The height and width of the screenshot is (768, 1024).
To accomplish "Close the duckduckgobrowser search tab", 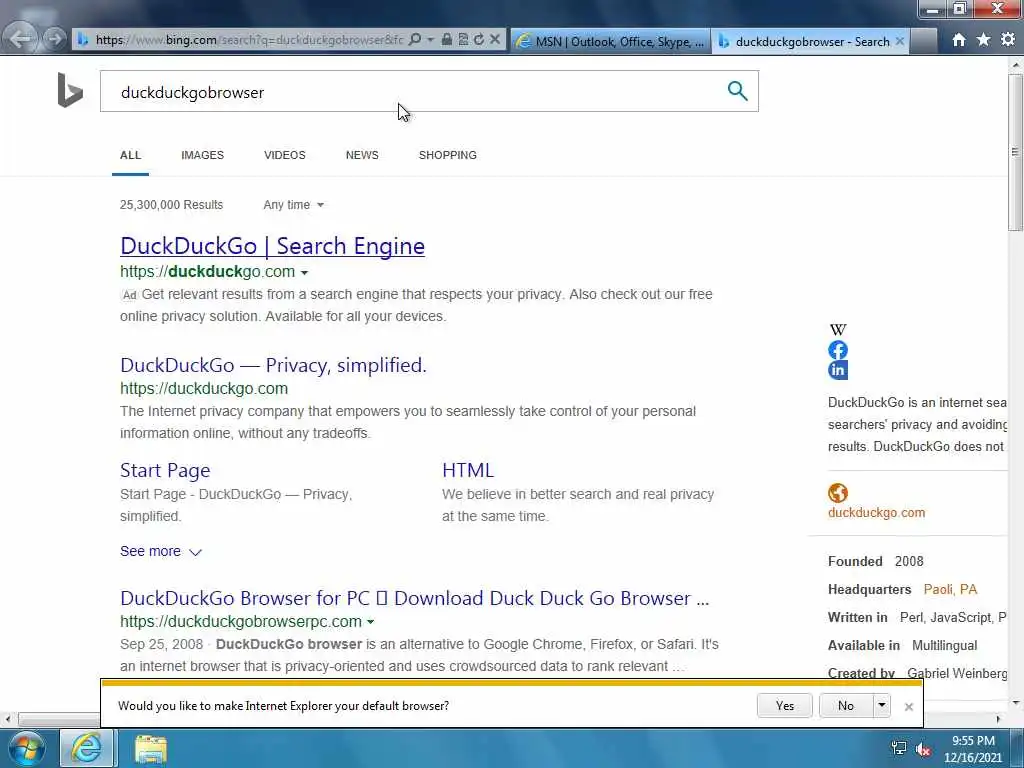I will (x=899, y=41).
